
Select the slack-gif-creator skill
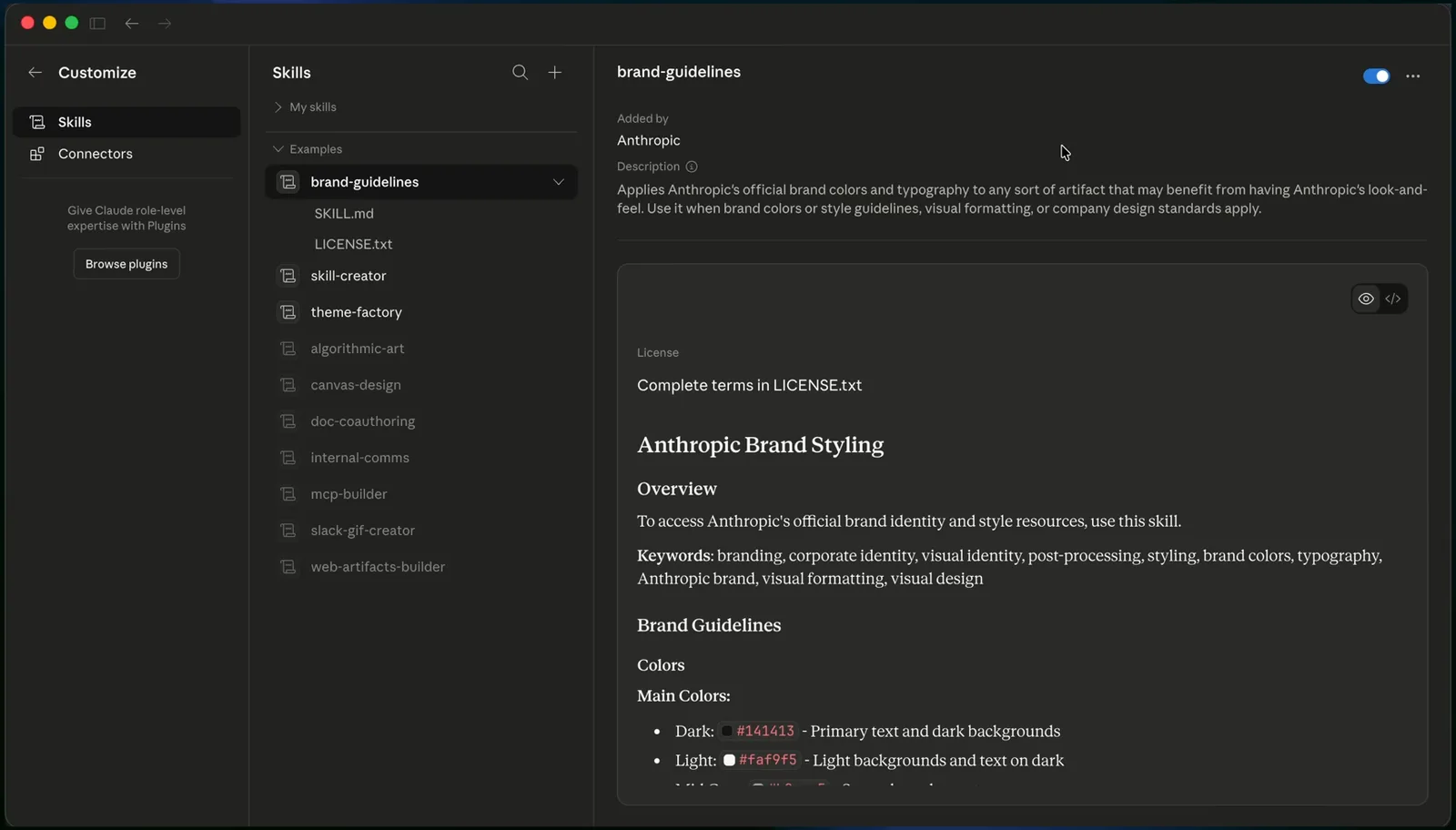click(x=421, y=531)
